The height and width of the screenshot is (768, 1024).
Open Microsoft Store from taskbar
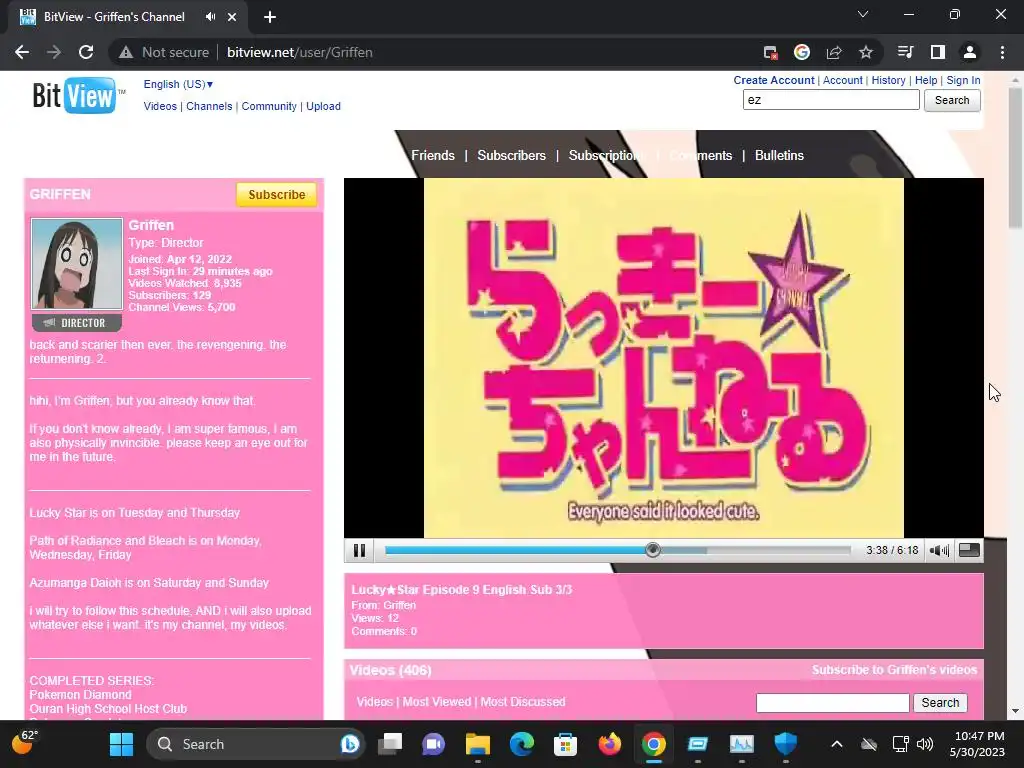pos(565,744)
